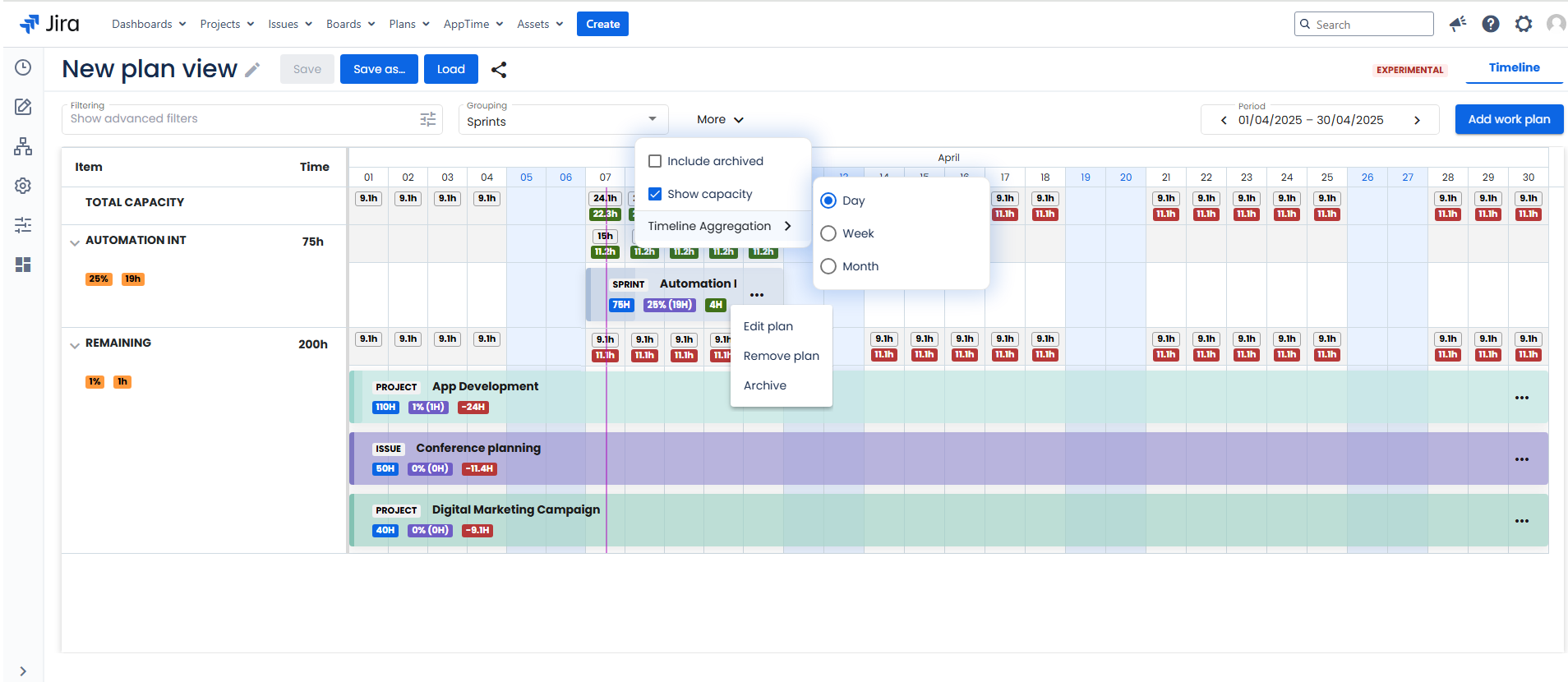Viewport: 1568px width, 682px height.
Task: Collapse the REMAINING section
Action: (x=75, y=345)
